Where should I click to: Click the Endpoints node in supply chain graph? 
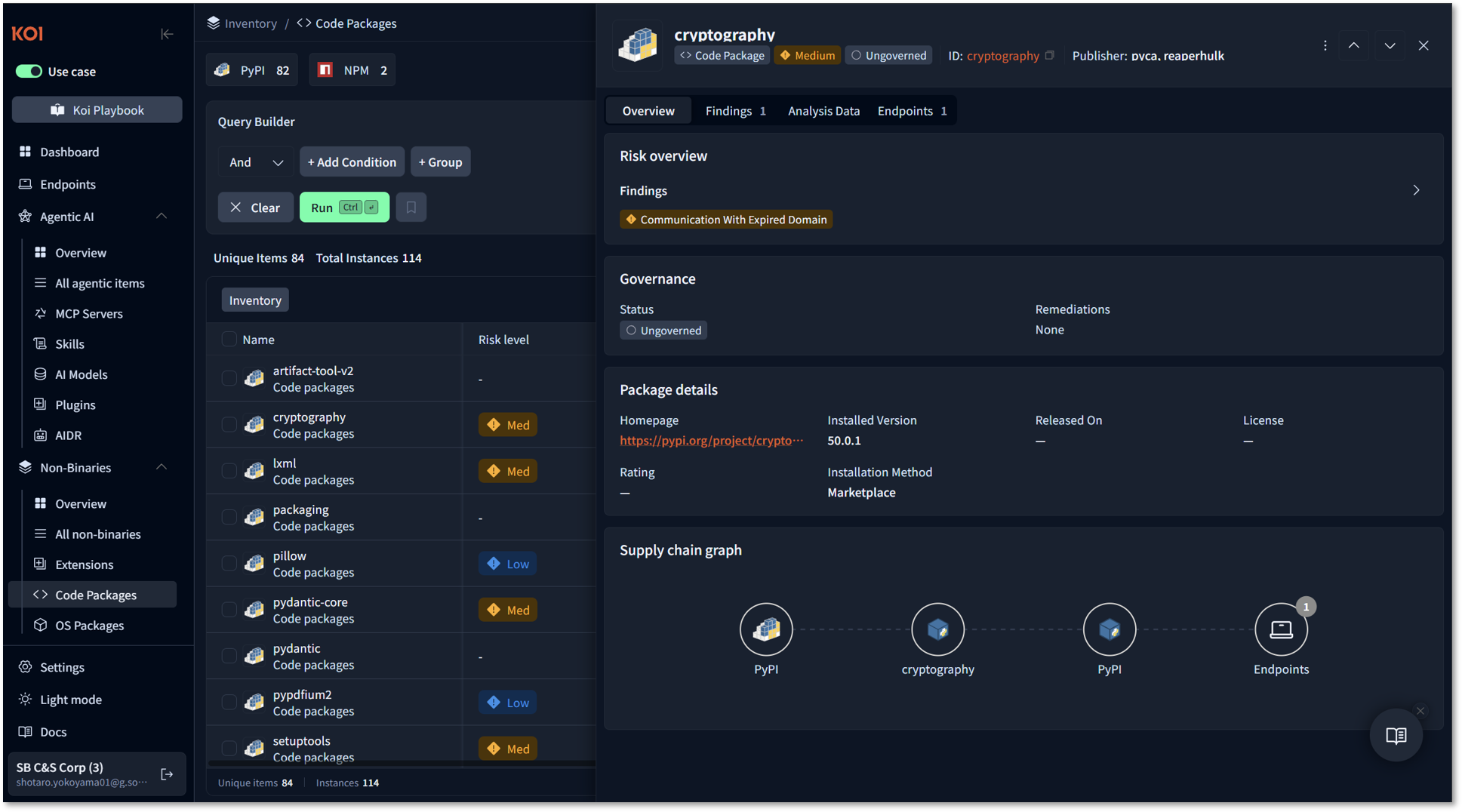click(x=1281, y=629)
